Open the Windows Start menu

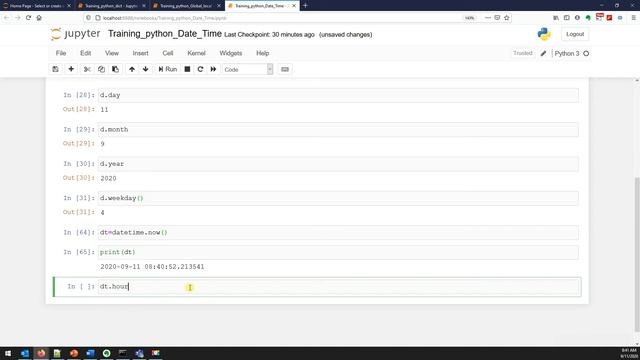tap(8, 353)
